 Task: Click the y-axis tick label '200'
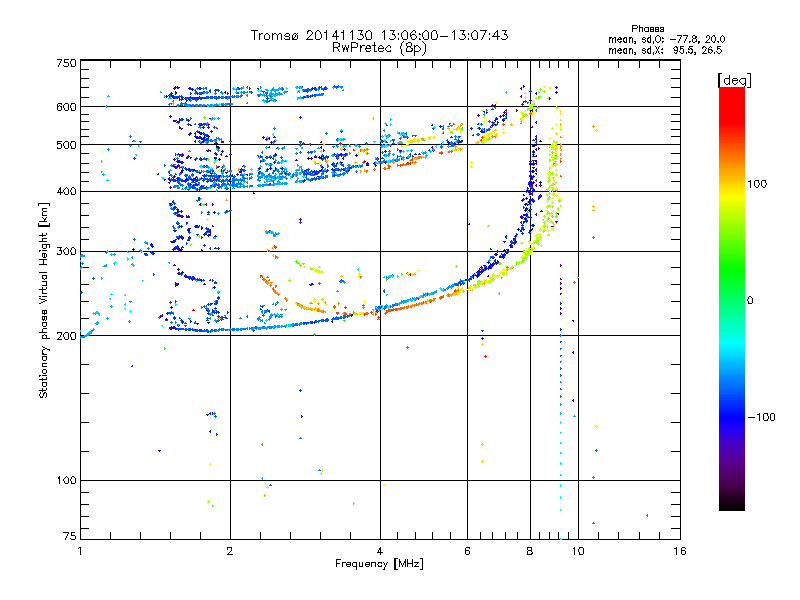pyautogui.click(x=66, y=336)
